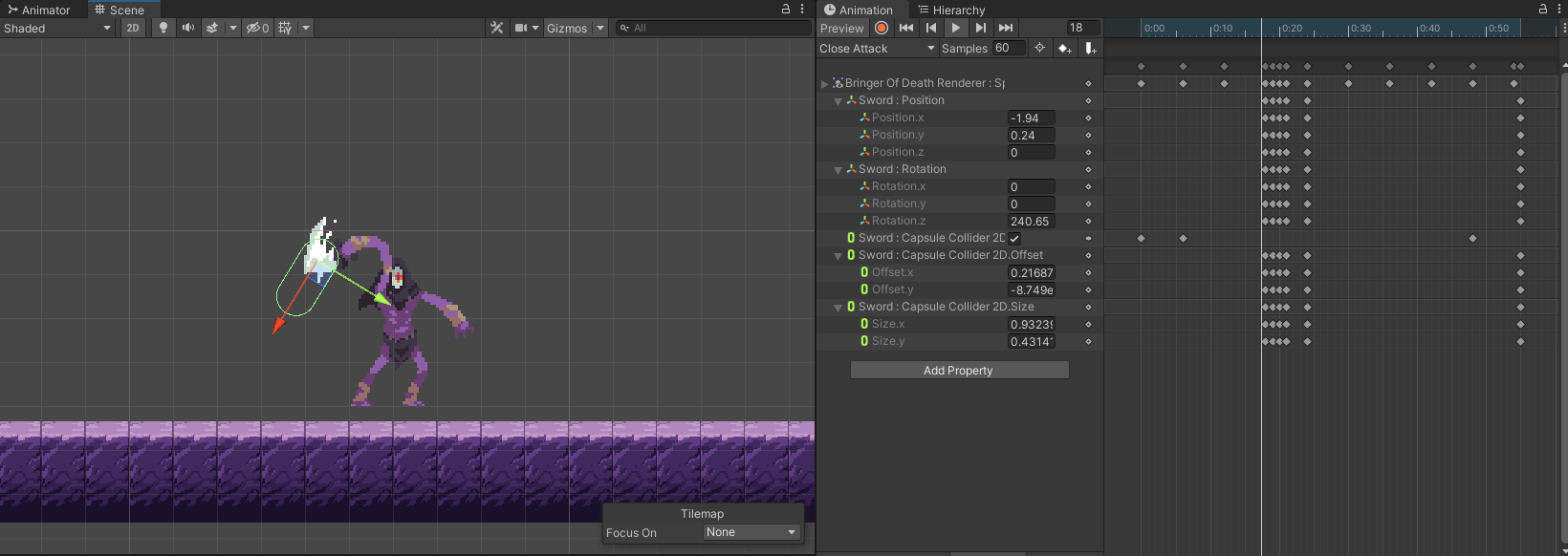Mute scene audio using the speaker icon

point(188,28)
